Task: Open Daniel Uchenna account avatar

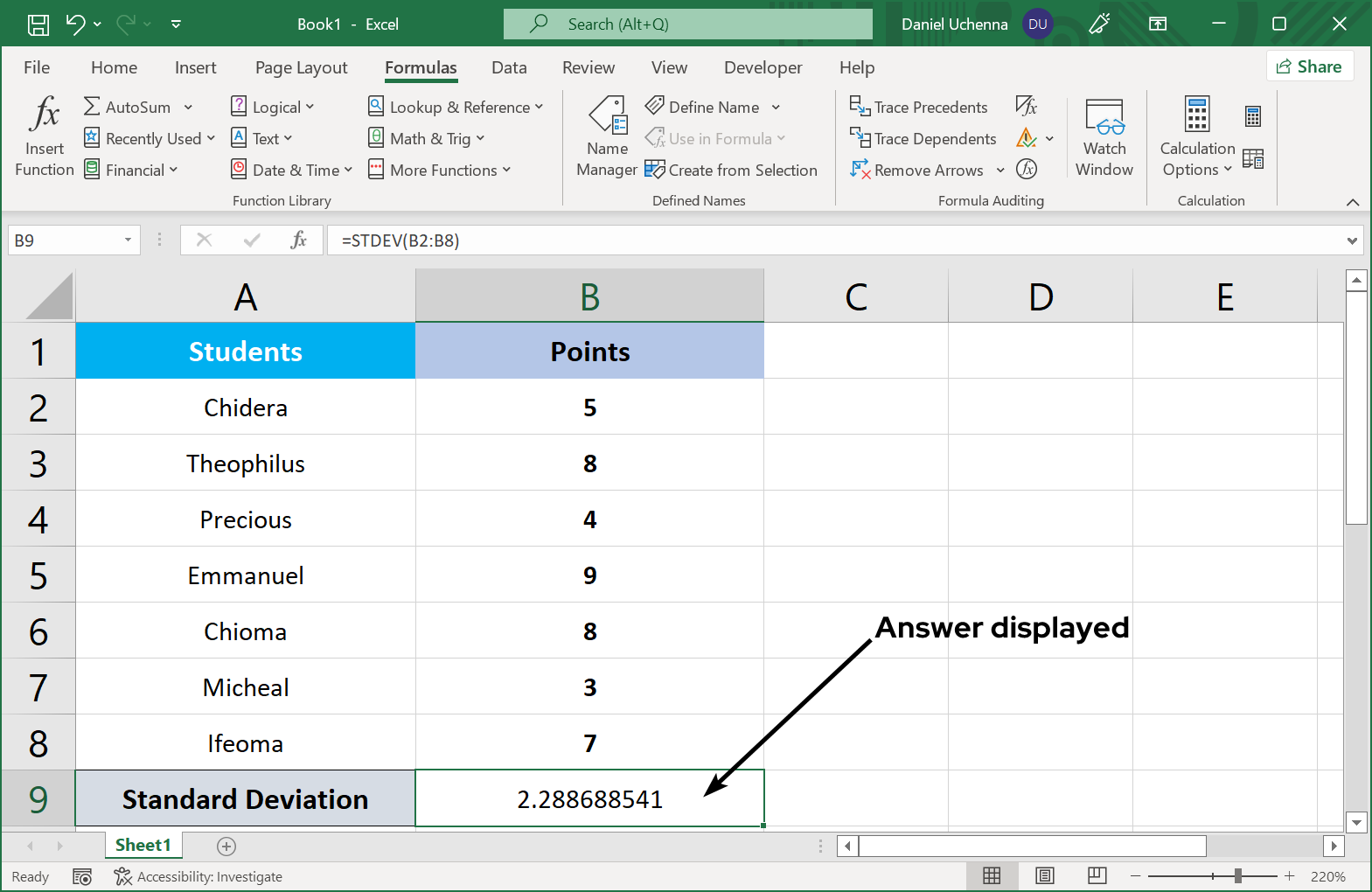Action: [x=1038, y=24]
